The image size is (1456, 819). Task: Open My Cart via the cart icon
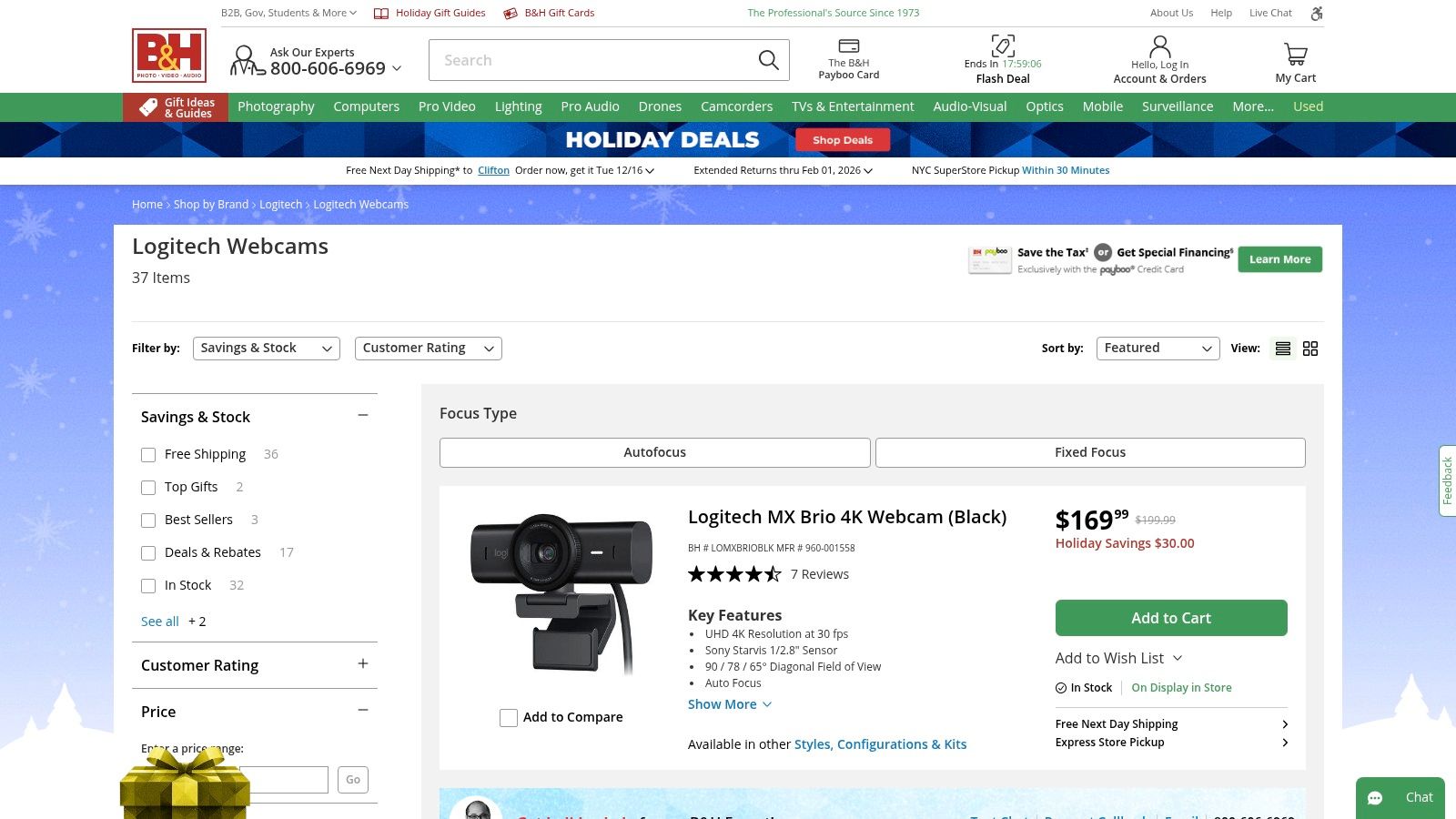(1295, 53)
